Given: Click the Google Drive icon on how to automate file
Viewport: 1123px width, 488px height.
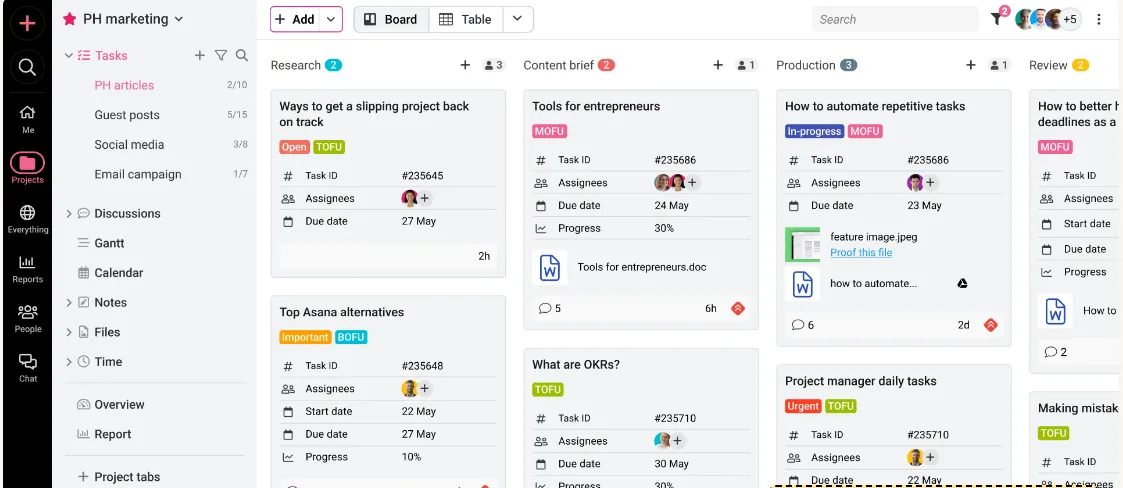Looking at the screenshot, I should (963, 283).
